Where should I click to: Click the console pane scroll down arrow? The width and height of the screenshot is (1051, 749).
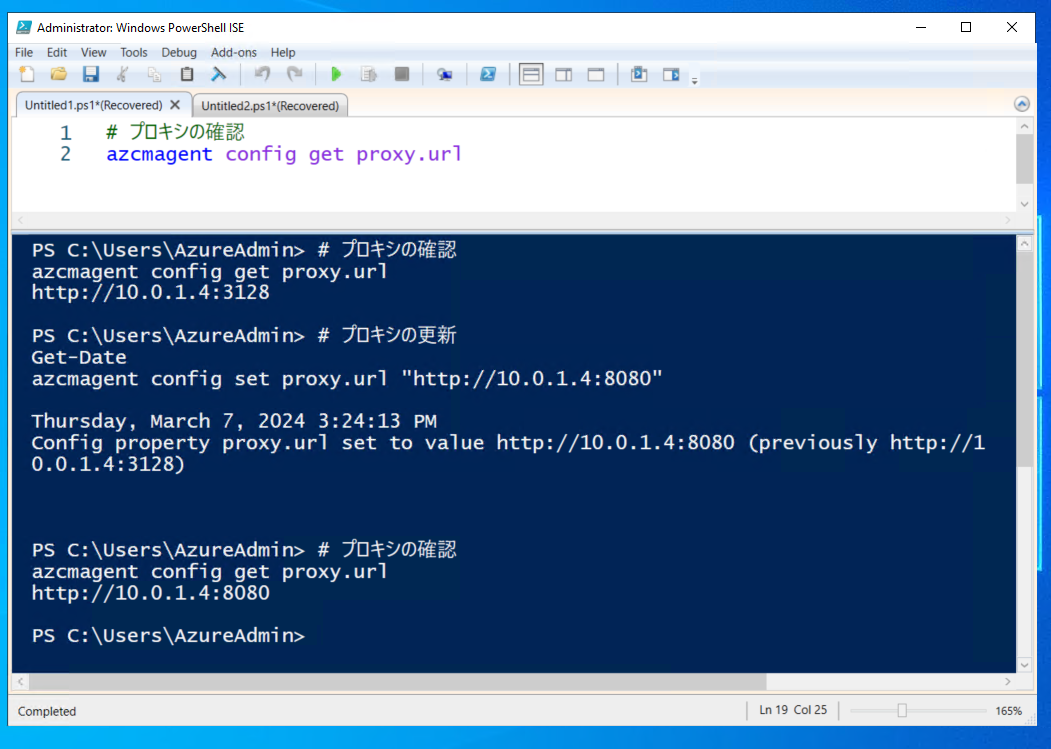click(1024, 665)
